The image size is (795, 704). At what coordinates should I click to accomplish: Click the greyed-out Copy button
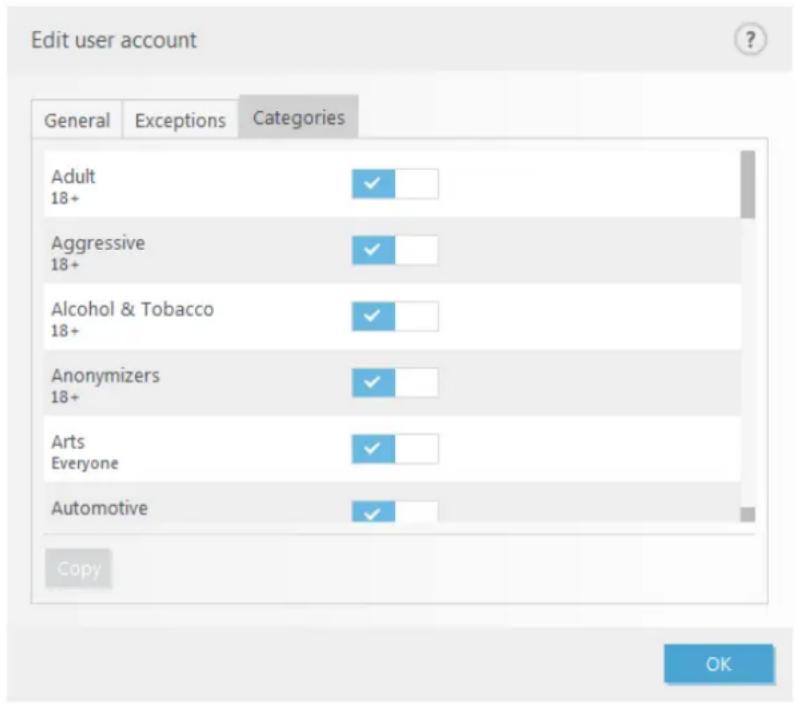pos(78,569)
